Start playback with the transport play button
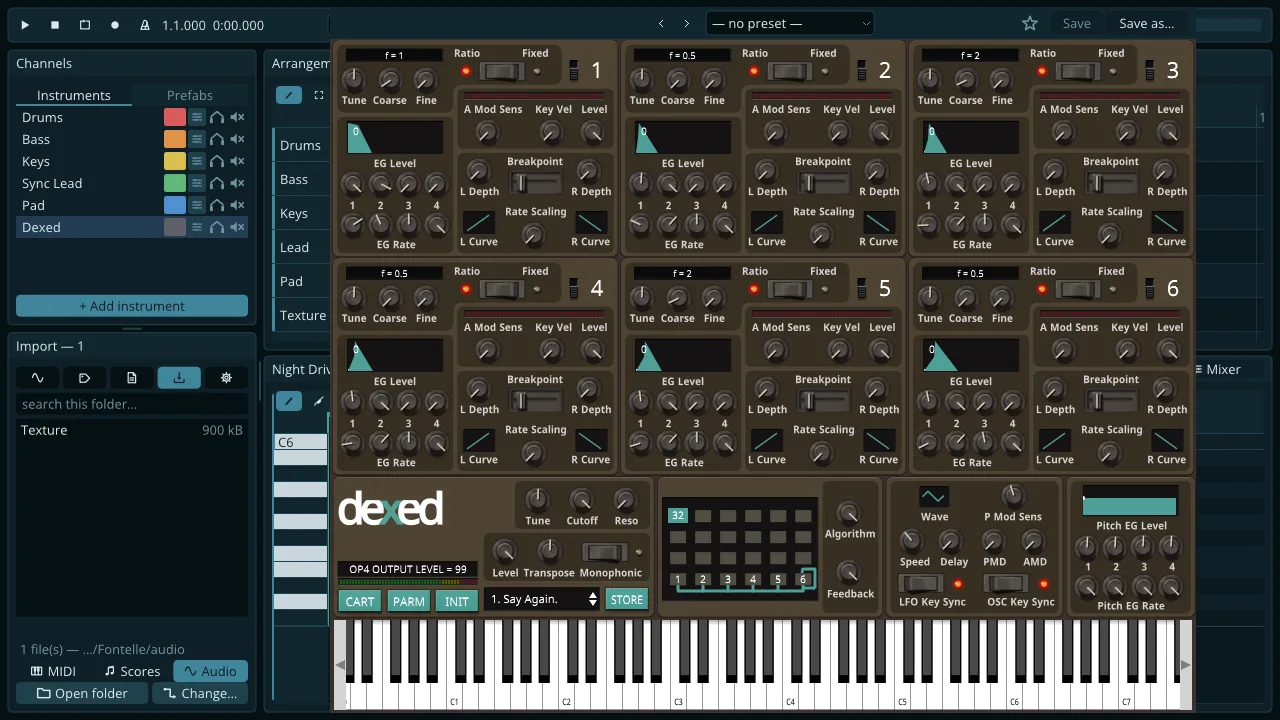Image resolution: width=1280 pixels, height=720 pixels. point(25,25)
